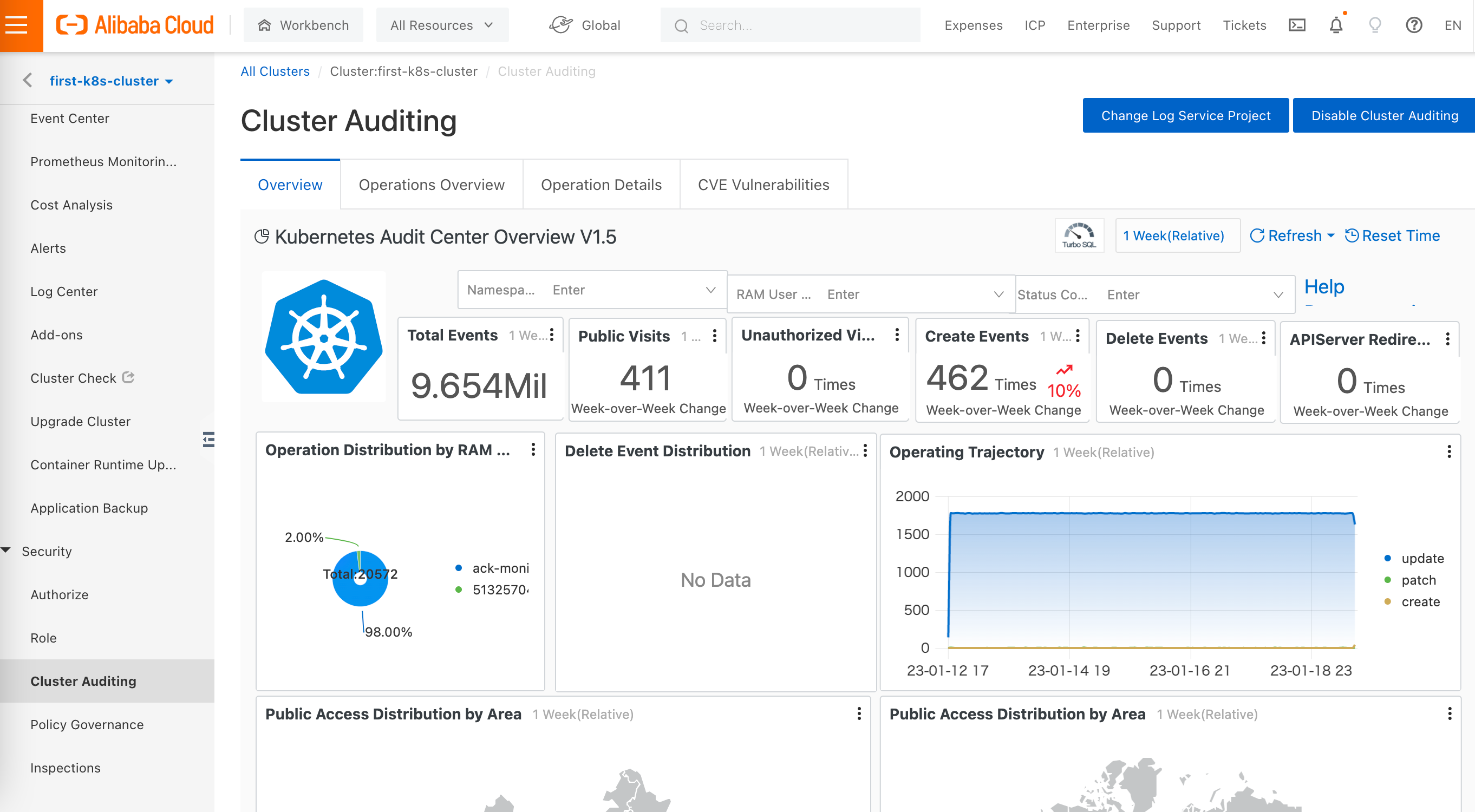The image size is (1475, 812).
Task: Click the Cloud Shell terminal icon
Action: click(x=1296, y=25)
